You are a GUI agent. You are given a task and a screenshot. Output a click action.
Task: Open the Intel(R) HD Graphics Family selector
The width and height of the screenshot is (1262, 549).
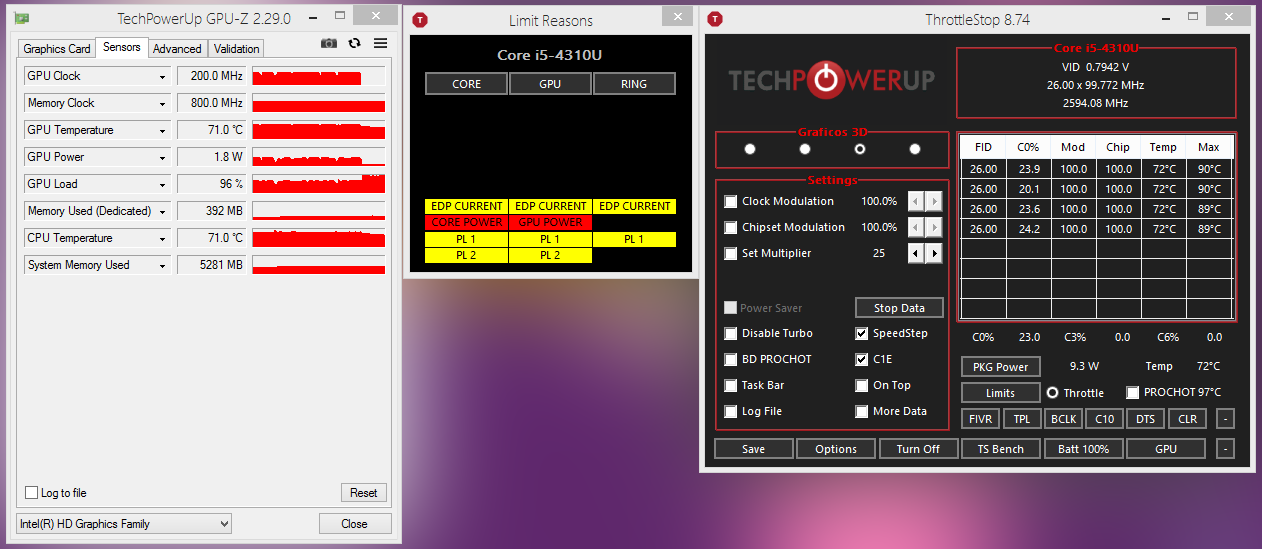(125, 523)
